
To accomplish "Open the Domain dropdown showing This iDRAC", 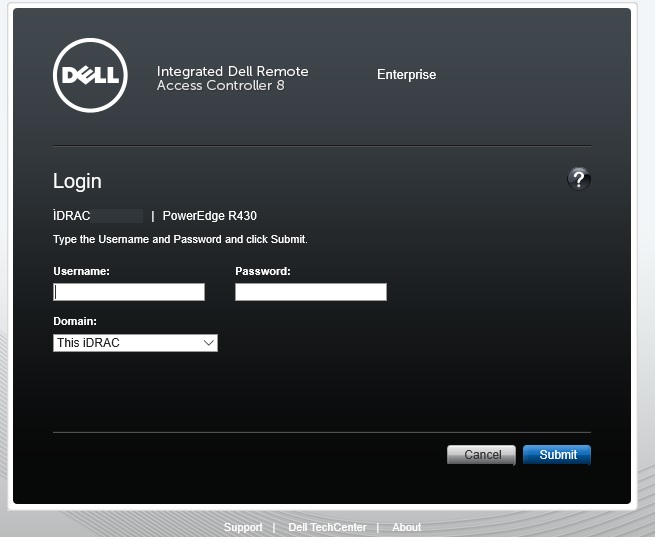I will (x=135, y=343).
